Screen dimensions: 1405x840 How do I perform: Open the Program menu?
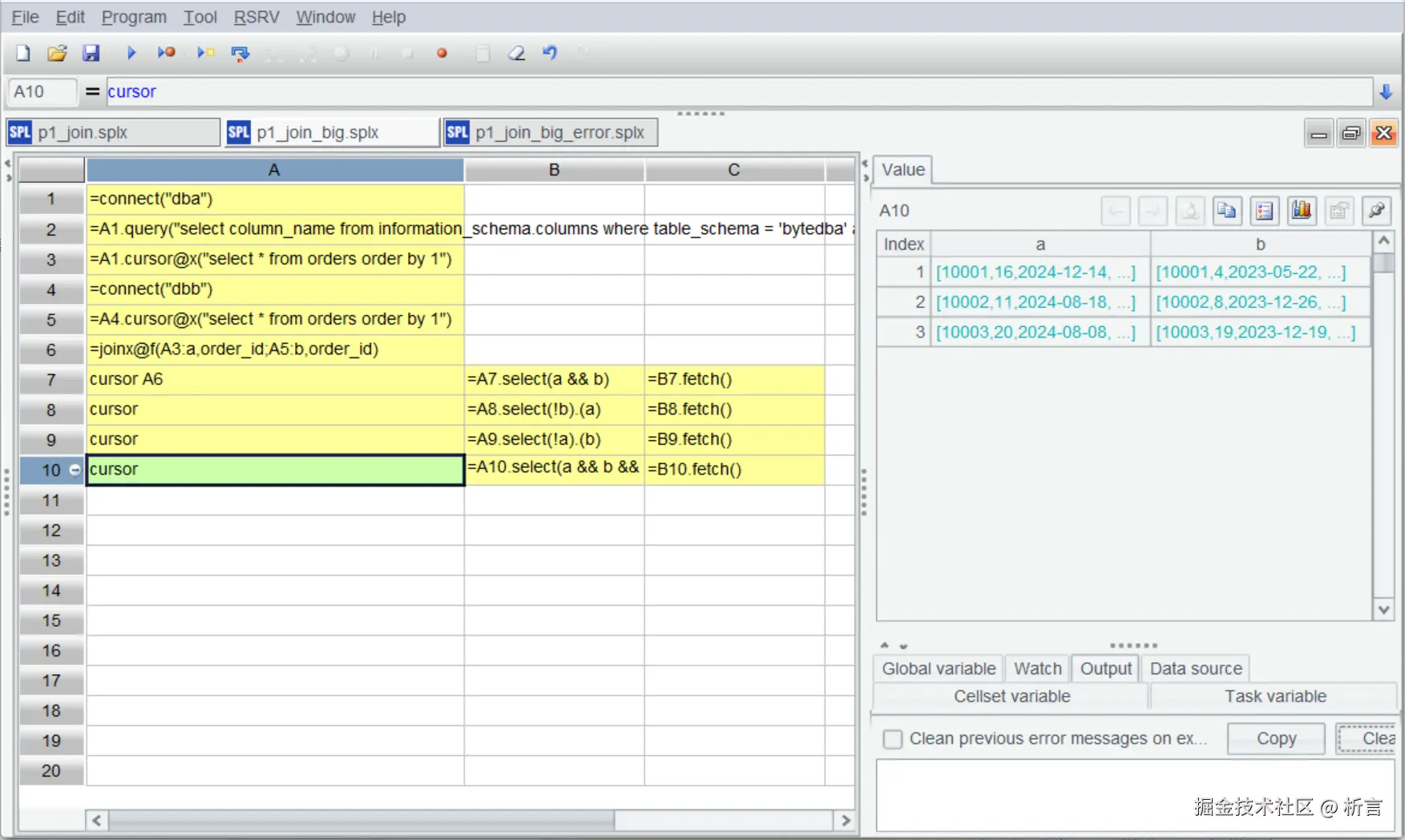[x=134, y=17]
